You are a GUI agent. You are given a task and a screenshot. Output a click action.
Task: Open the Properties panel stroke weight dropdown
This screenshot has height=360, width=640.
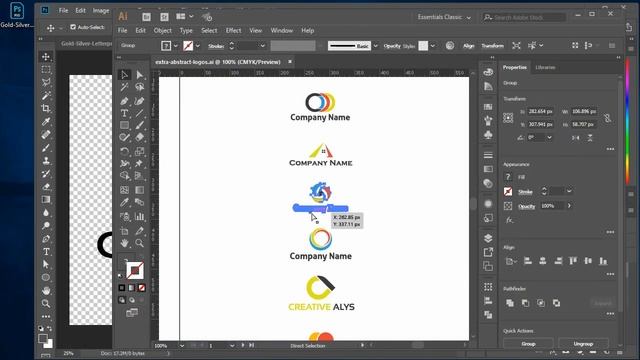(x=569, y=191)
